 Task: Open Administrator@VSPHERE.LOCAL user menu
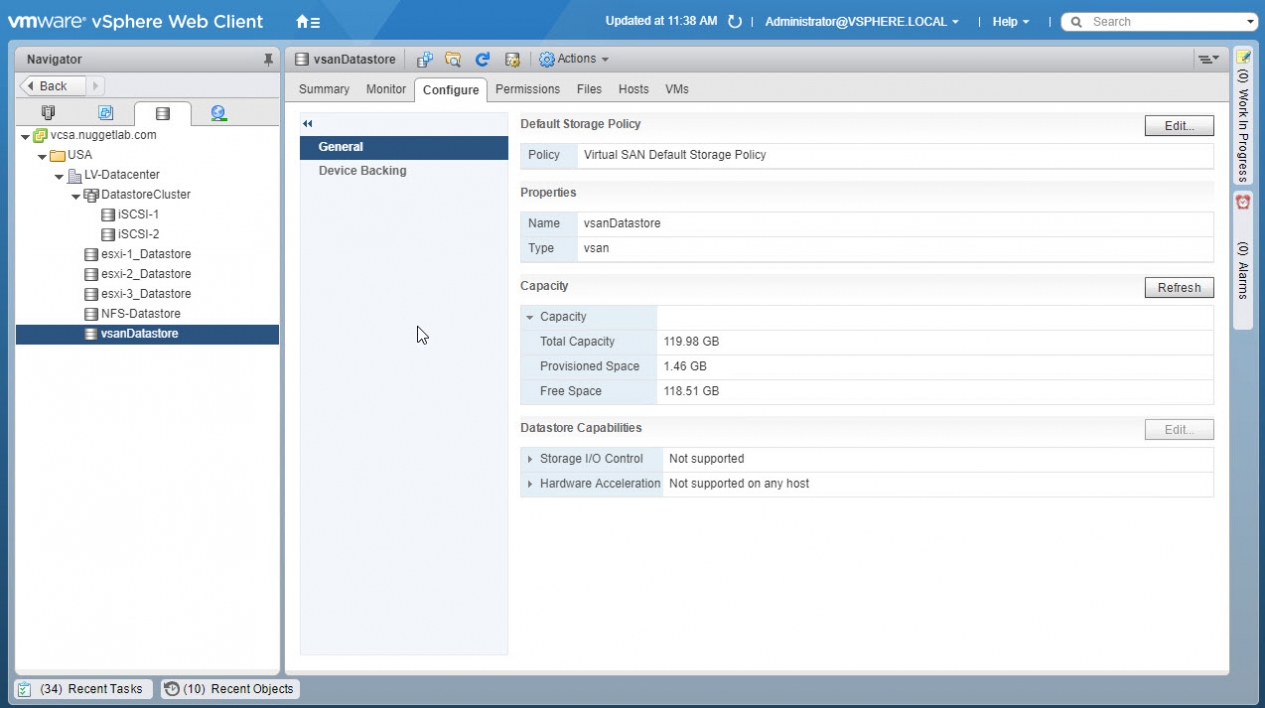click(x=861, y=22)
